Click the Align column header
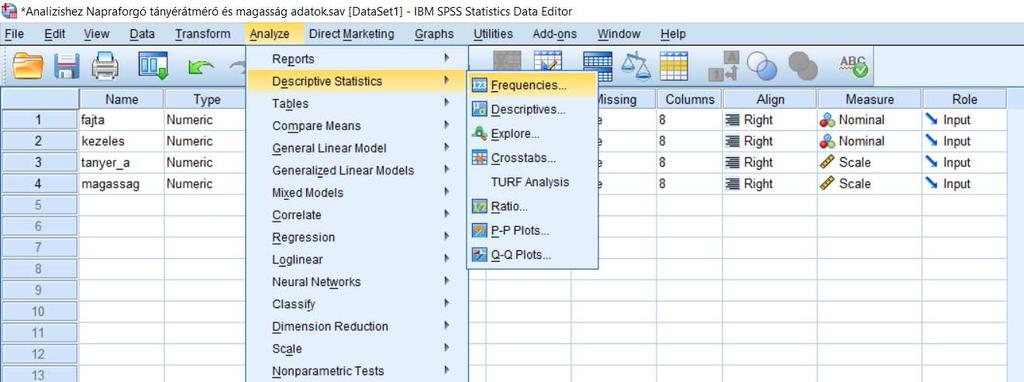The width and height of the screenshot is (1024, 382). [769, 99]
